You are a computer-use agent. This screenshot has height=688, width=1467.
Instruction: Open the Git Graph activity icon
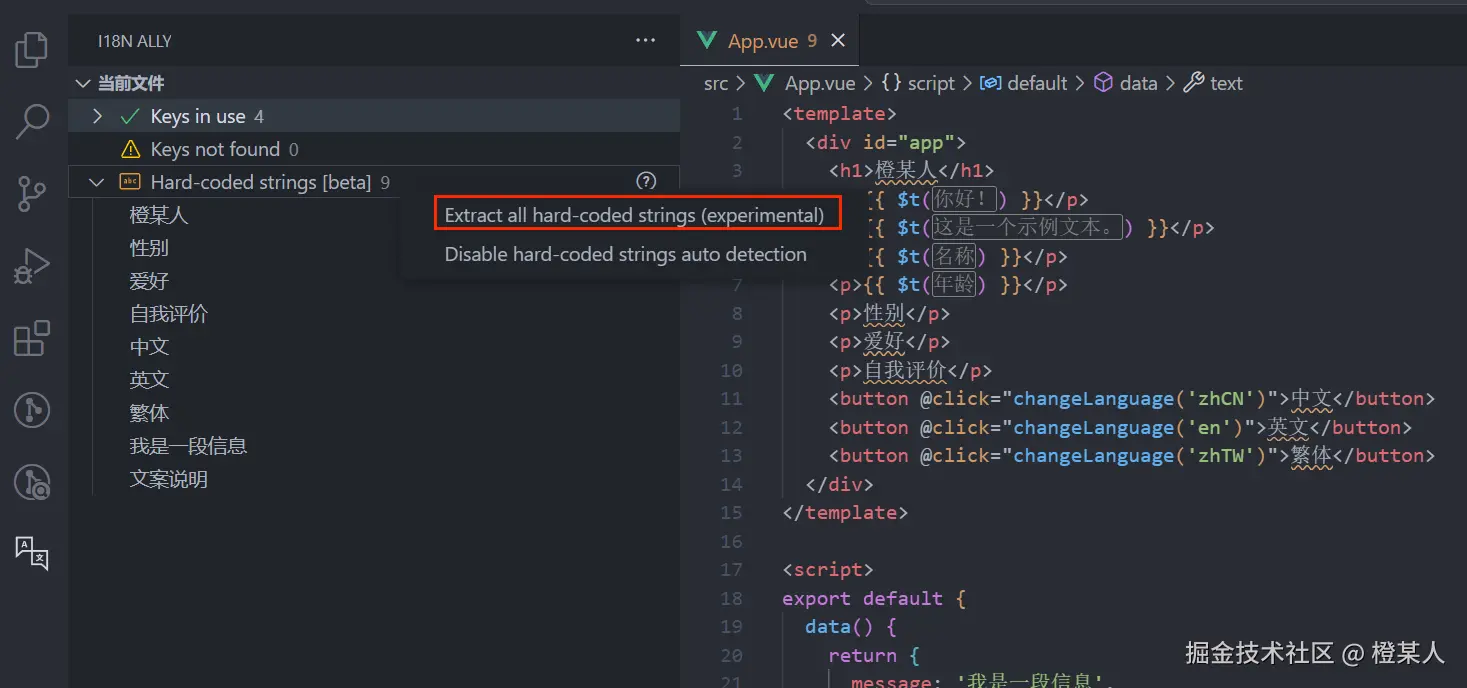click(x=32, y=410)
